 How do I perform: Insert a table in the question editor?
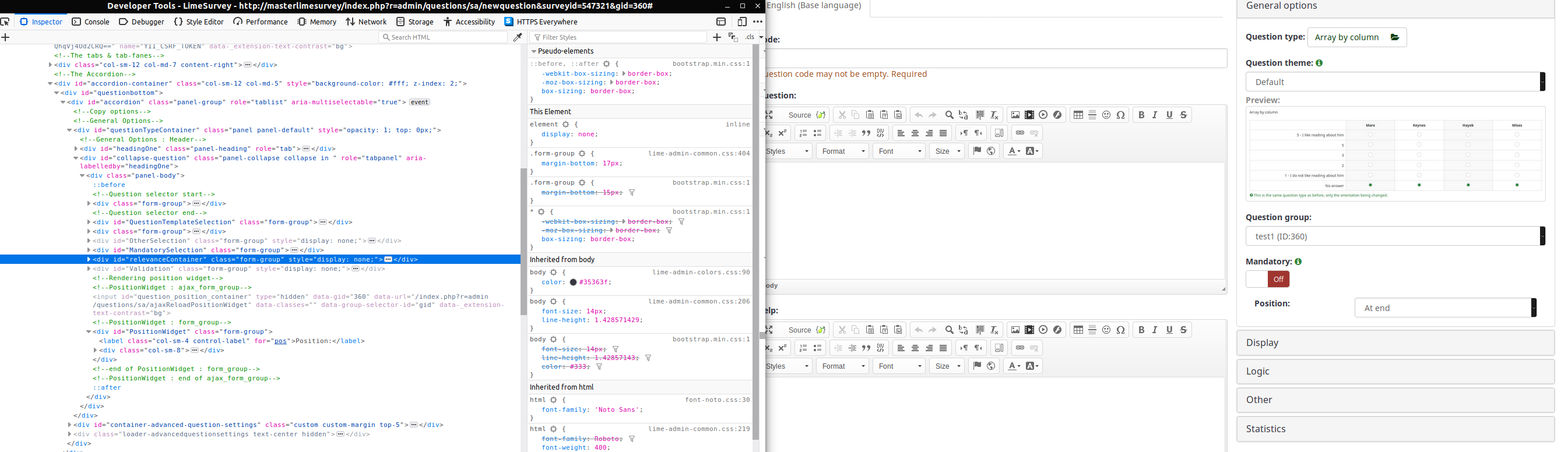(x=1078, y=115)
